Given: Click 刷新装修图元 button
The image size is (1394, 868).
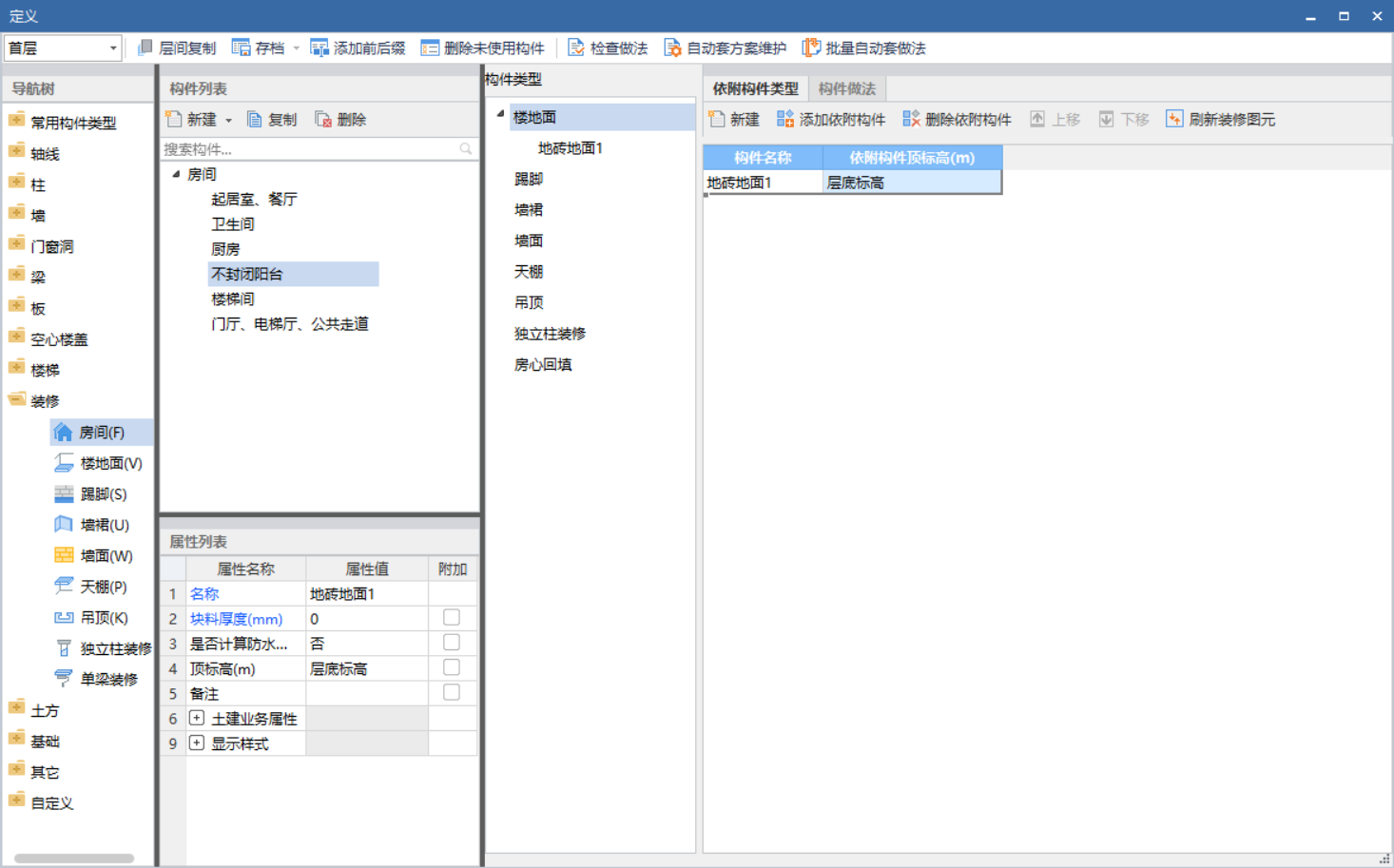Looking at the screenshot, I should coord(1221,119).
